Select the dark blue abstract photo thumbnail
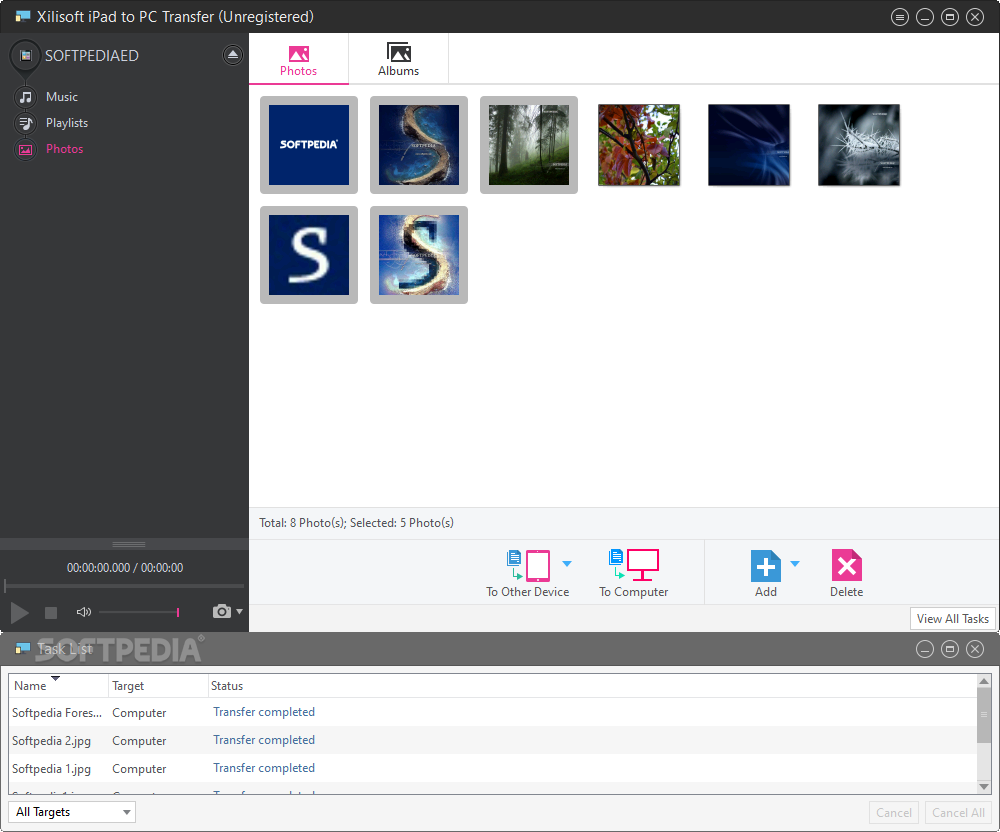Screen dimensions: 1000x832 (x=749, y=145)
